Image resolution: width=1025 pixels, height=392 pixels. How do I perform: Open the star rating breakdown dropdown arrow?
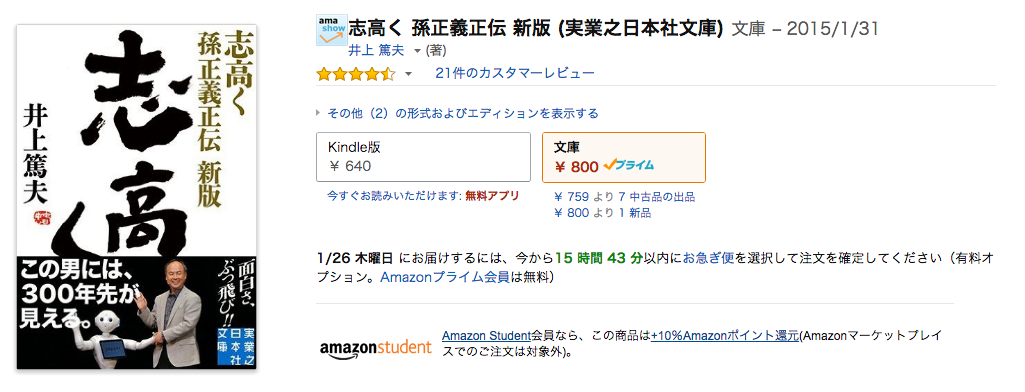click(x=409, y=74)
